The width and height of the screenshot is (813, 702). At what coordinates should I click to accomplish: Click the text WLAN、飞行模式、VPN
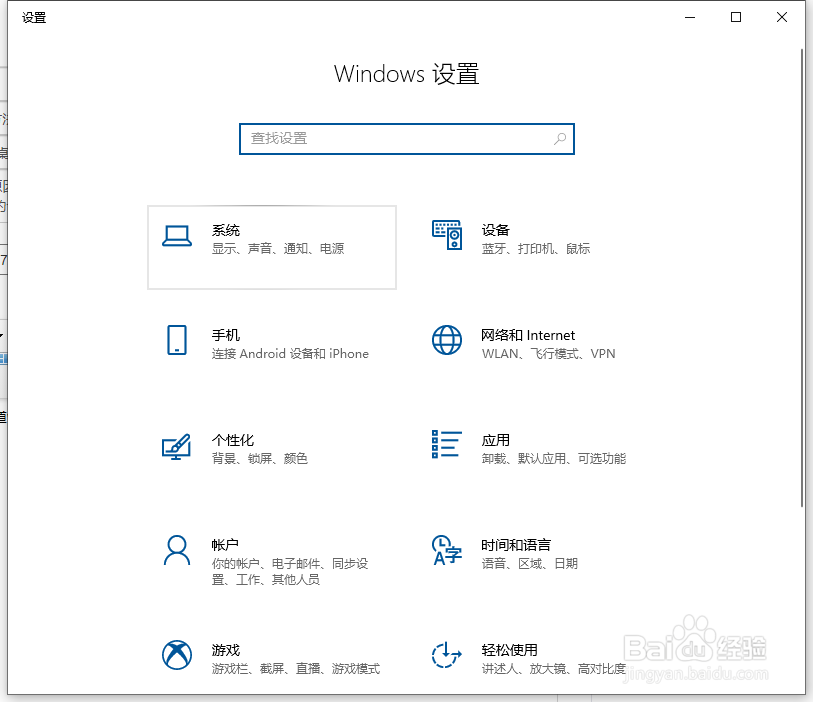click(548, 354)
